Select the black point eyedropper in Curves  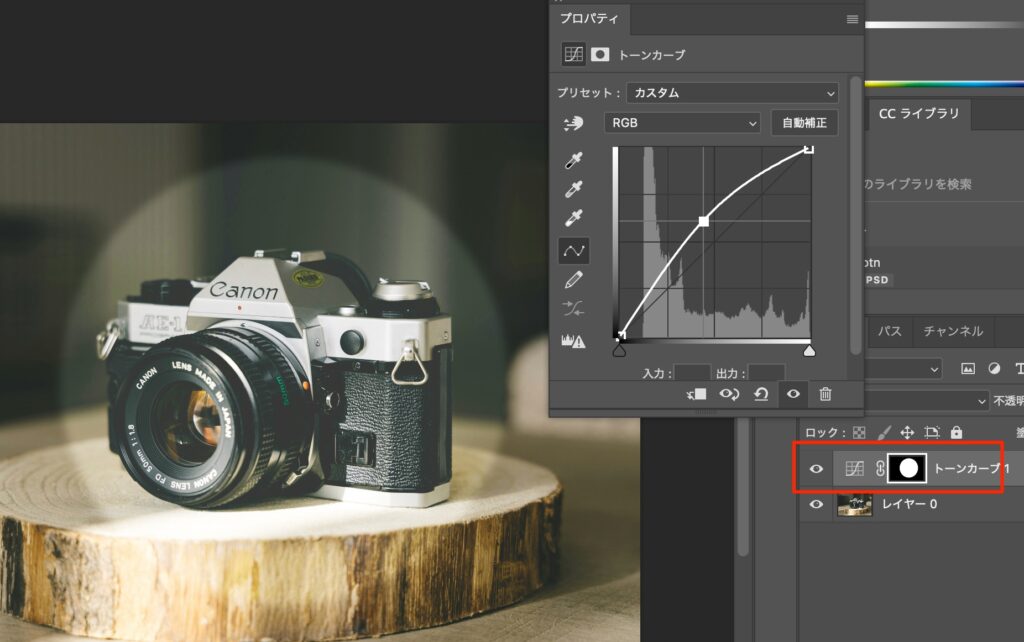[574, 160]
